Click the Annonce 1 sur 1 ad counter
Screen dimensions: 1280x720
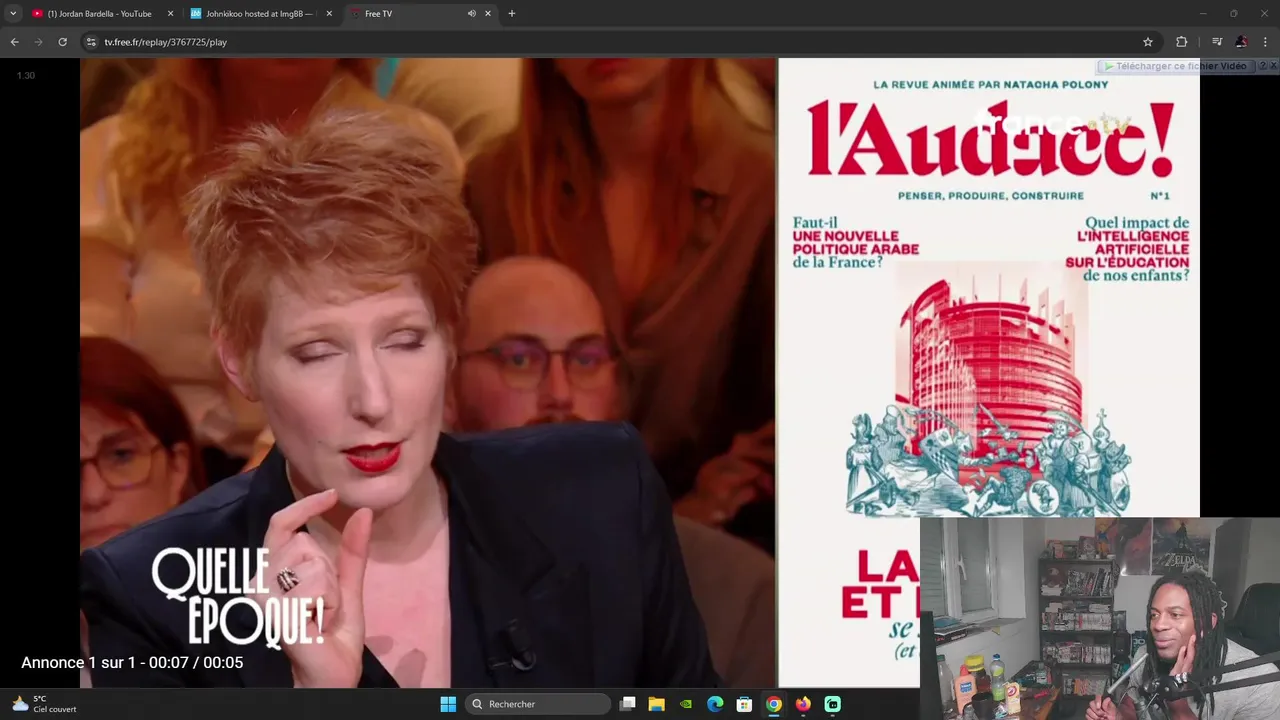click(132, 662)
